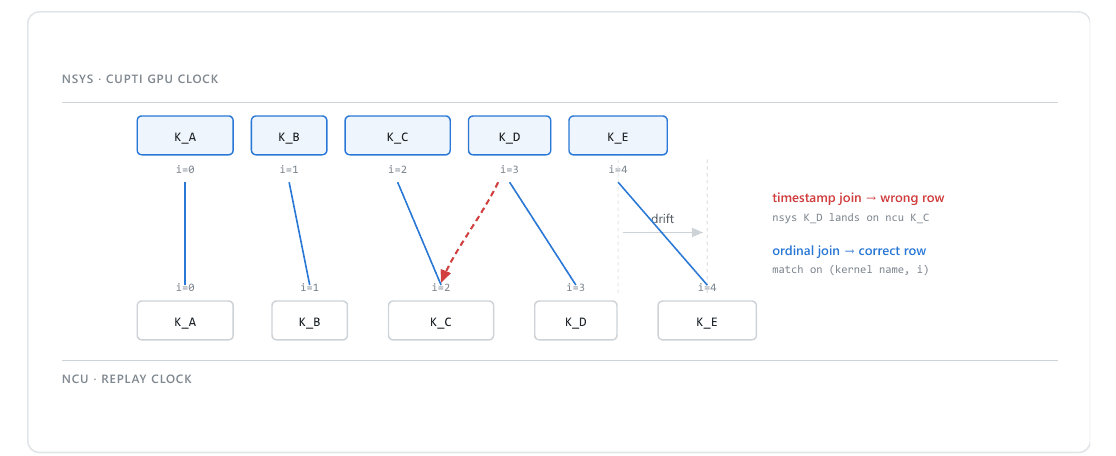Click the top K_E kernel box
This screenshot has height=456, width=1116.
618,135
